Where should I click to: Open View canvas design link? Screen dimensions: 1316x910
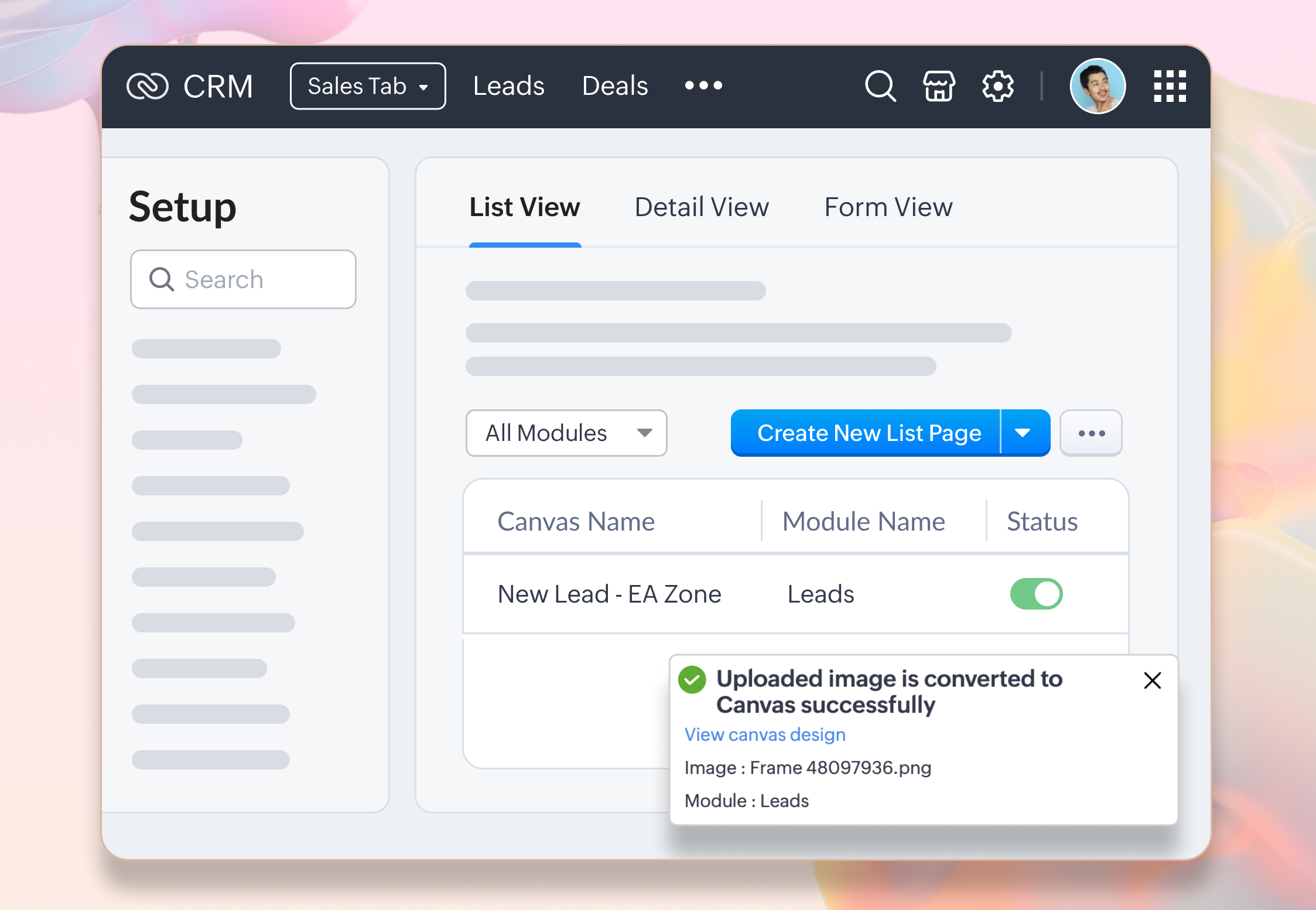point(765,734)
